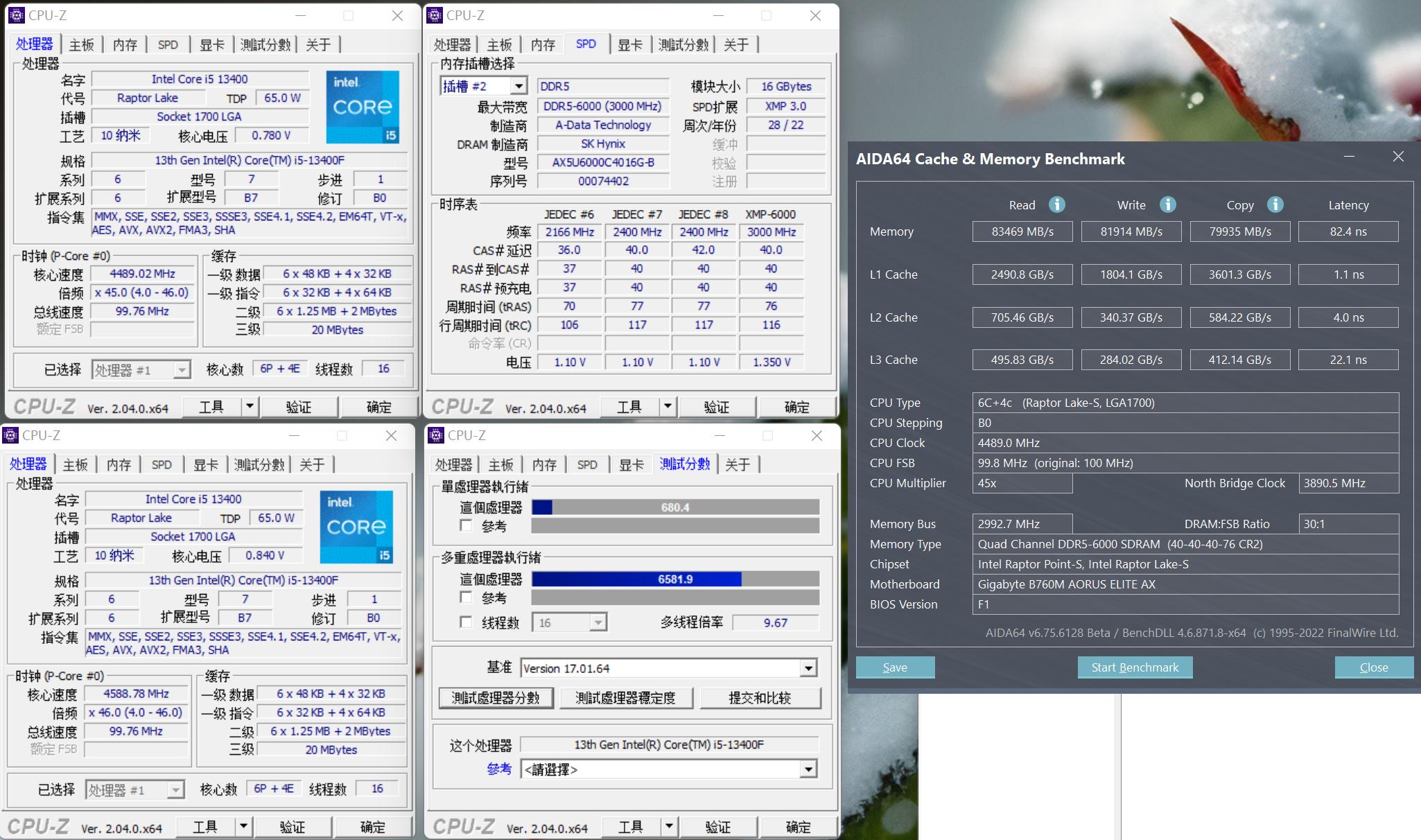Click Start Benchmark in AIDA64
This screenshot has width=1421, height=840.
pyautogui.click(x=1135, y=667)
